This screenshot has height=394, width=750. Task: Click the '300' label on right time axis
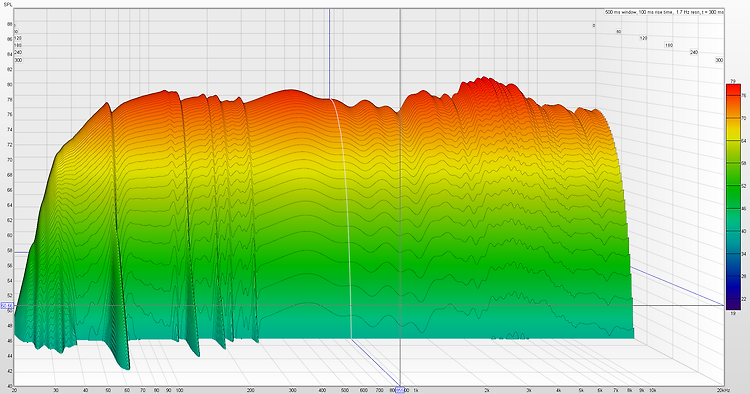719,60
